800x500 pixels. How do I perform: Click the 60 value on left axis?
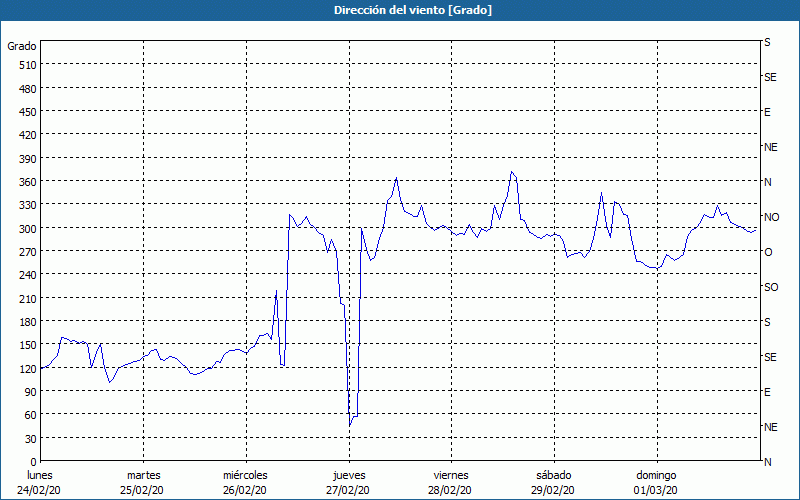pos(31,415)
